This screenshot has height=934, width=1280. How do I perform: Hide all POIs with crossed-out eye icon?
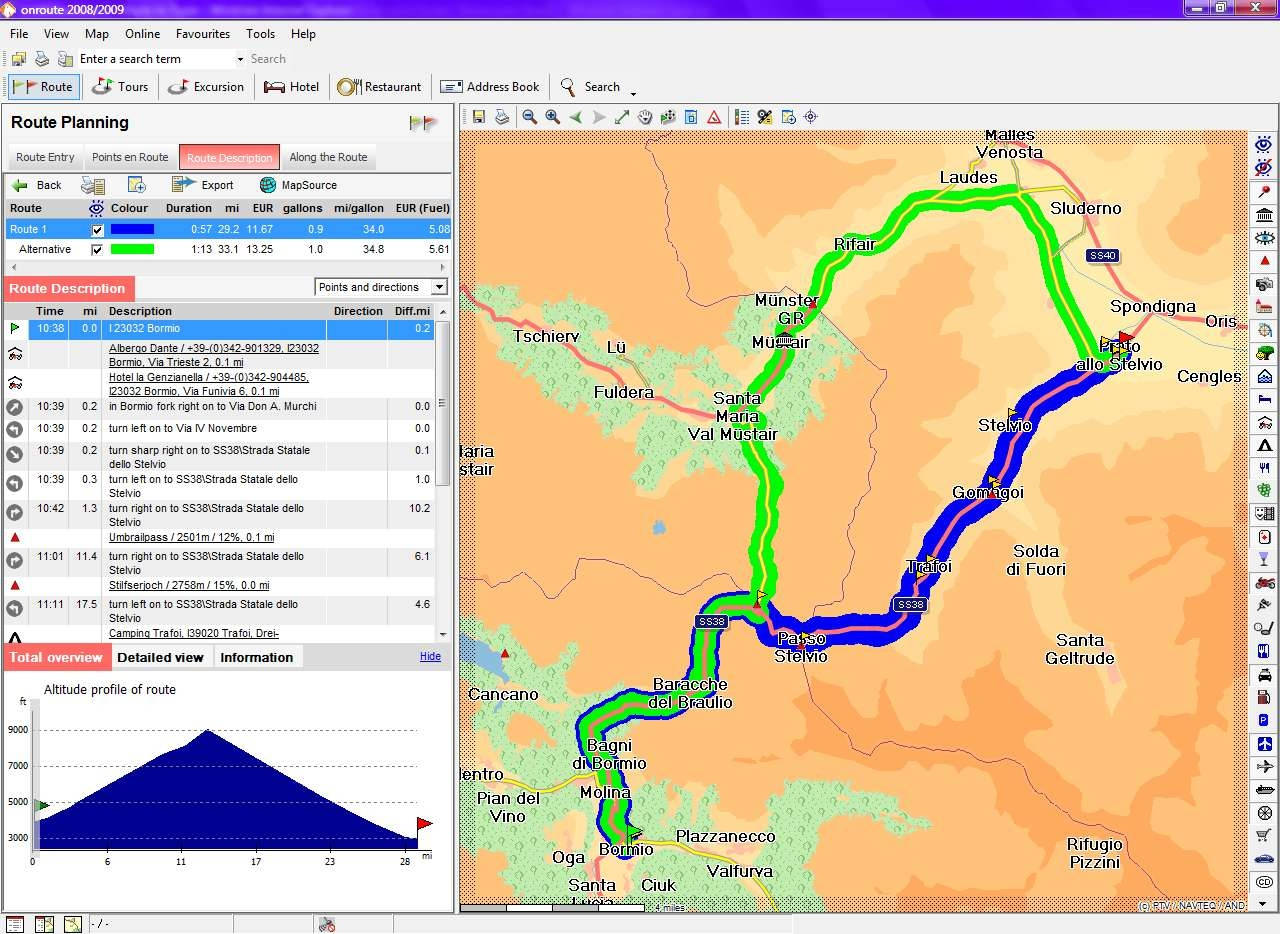(x=1264, y=167)
